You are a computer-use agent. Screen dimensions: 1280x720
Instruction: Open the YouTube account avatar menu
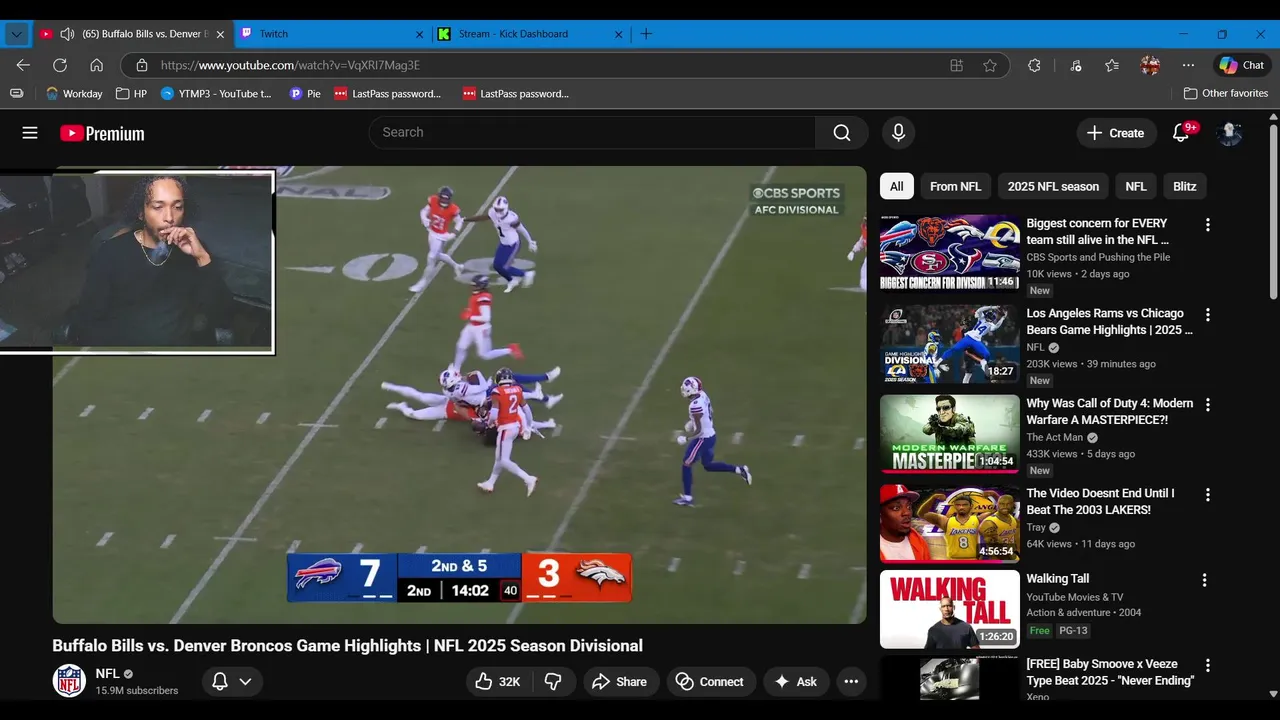click(x=1229, y=133)
